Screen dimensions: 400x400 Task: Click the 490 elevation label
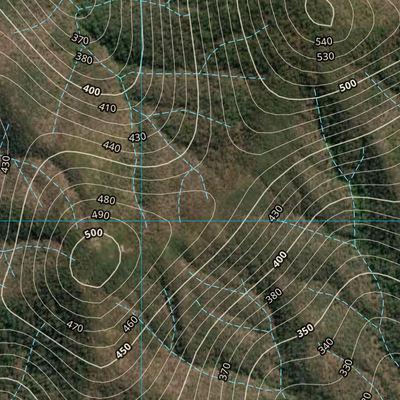(x=101, y=215)
